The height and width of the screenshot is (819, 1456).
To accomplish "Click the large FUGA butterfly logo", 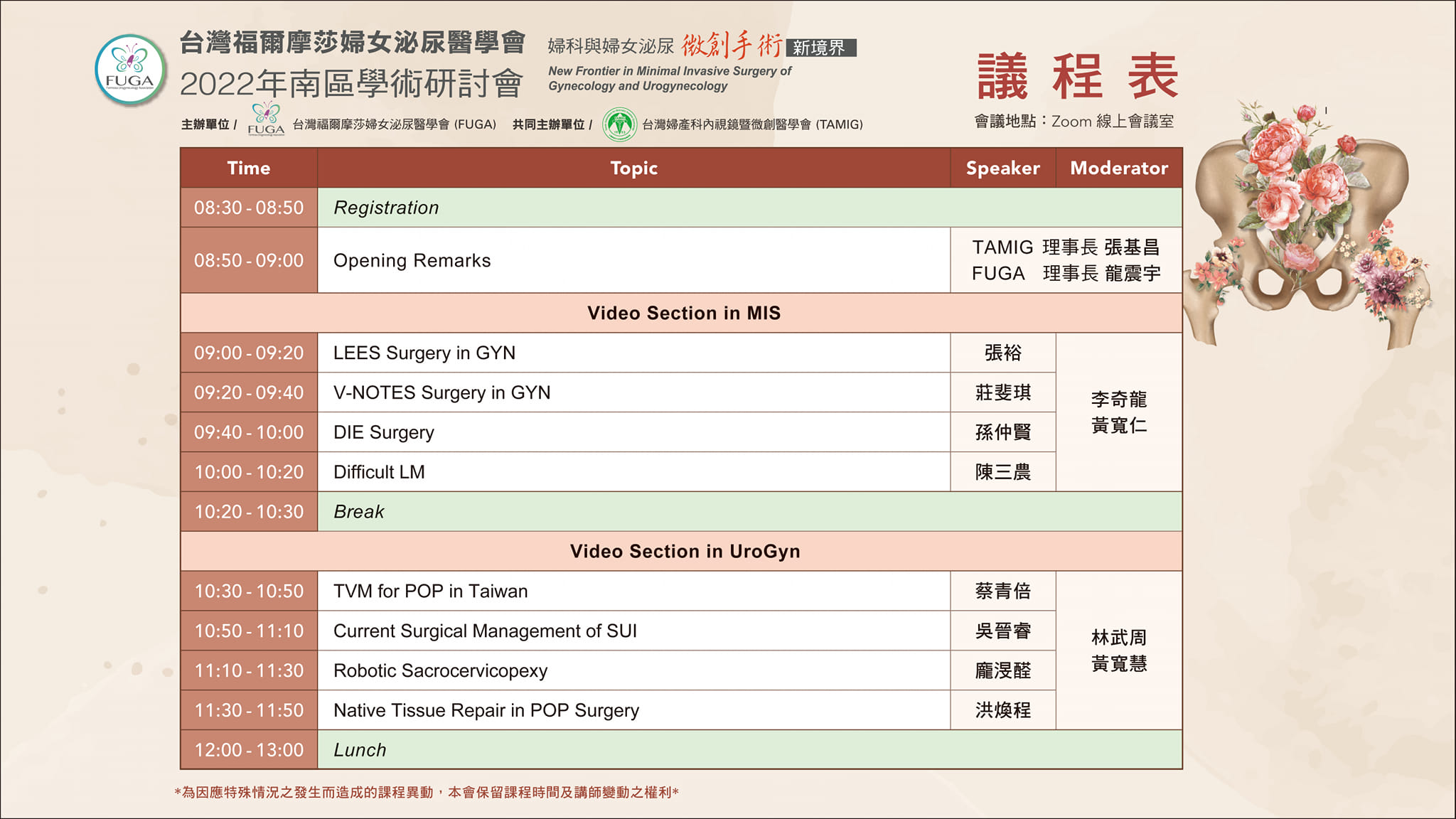I will pyautogui.click(x=130, y=70).
